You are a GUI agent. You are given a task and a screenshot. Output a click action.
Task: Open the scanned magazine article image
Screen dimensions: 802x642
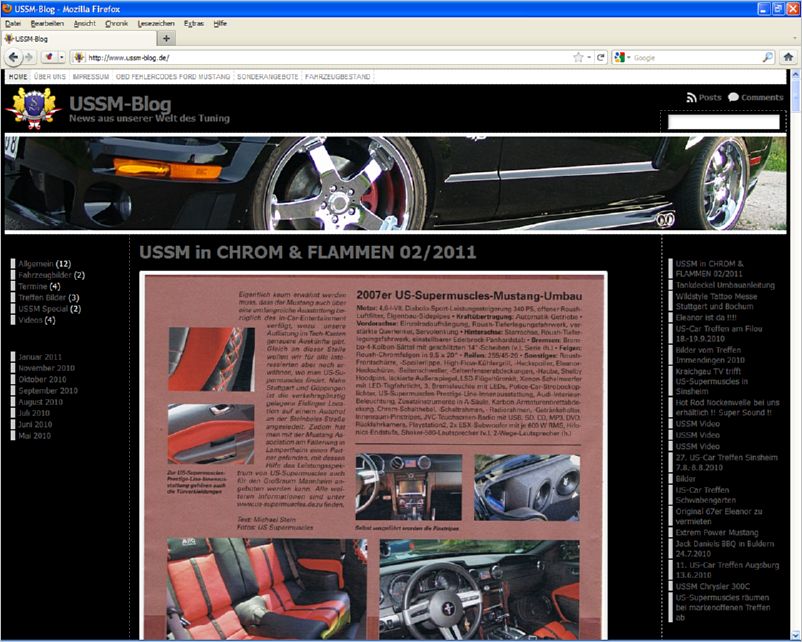(x=373, y=456)
